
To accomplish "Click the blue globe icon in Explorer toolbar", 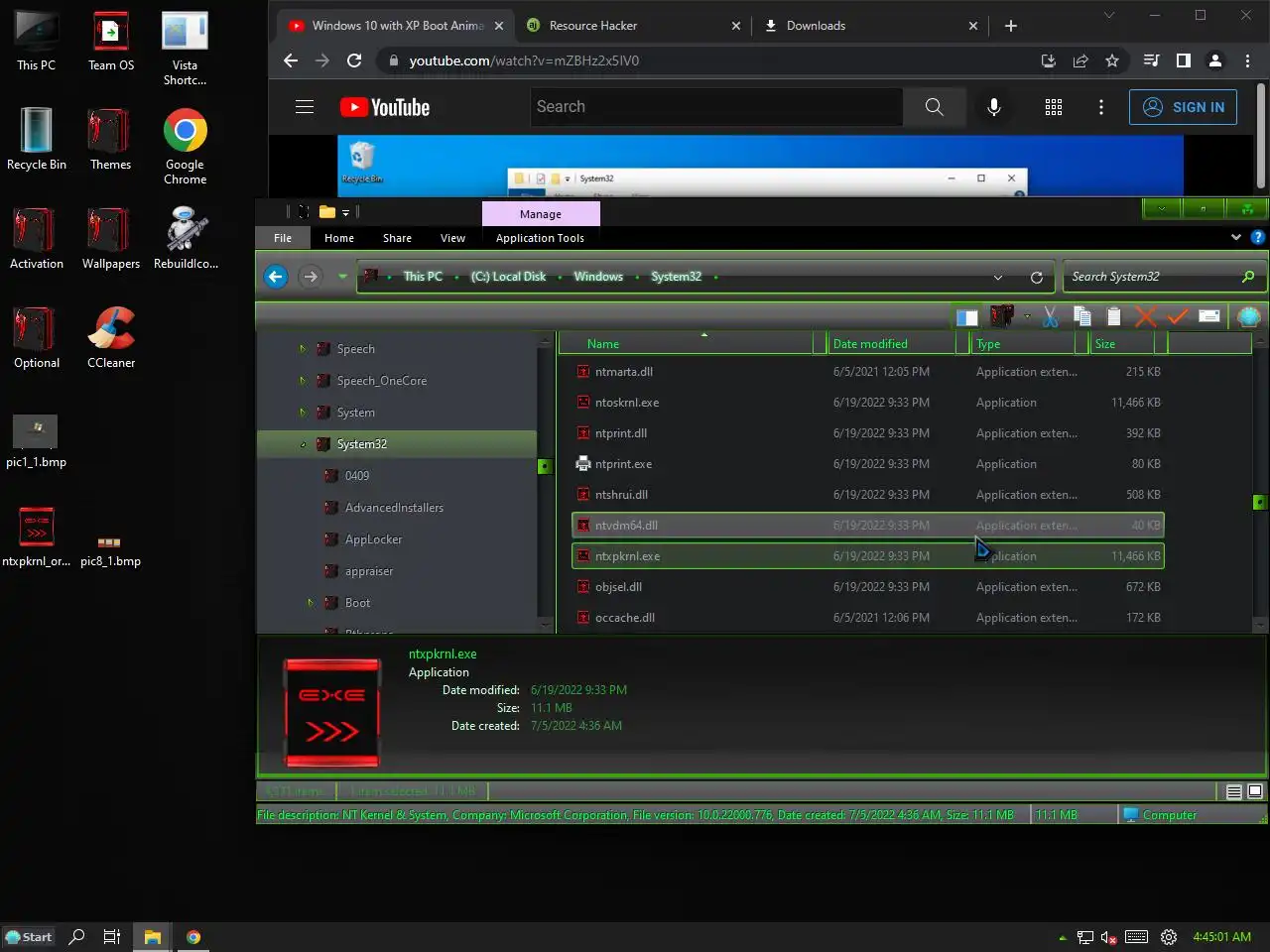I will tap(1249, 316).
